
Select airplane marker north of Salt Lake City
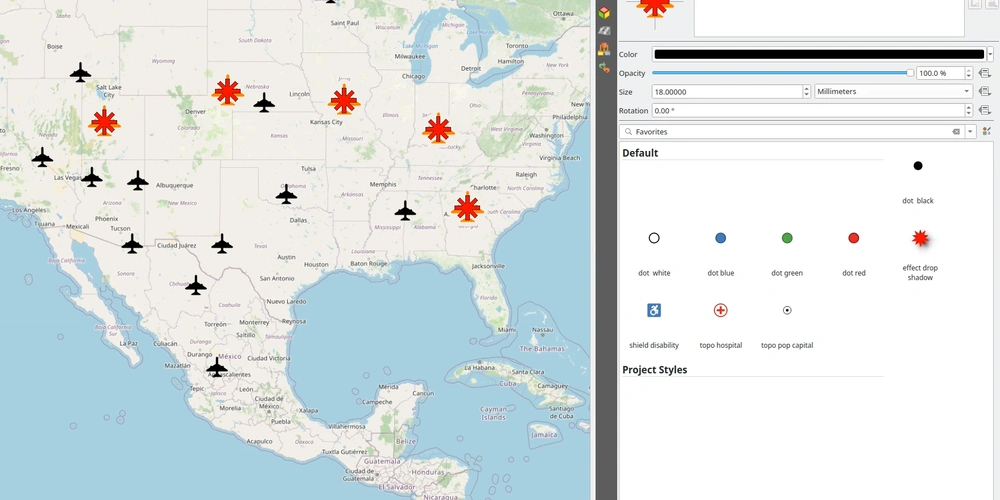80,72
